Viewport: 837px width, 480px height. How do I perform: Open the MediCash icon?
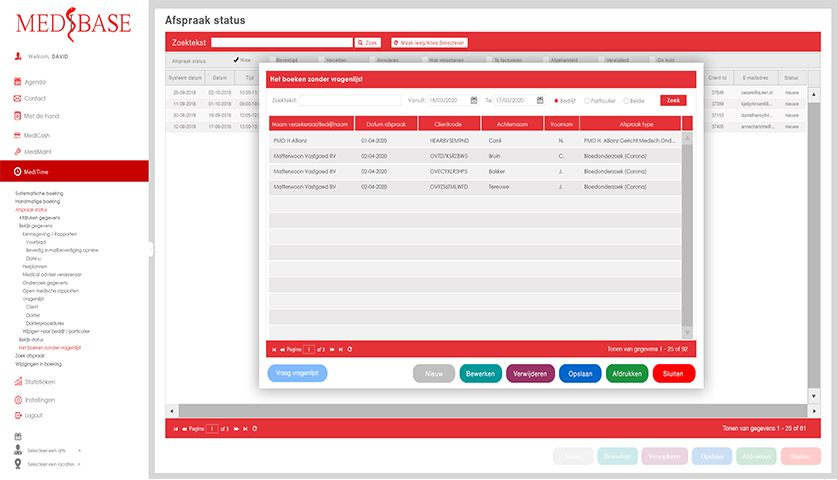coord(17,135)
